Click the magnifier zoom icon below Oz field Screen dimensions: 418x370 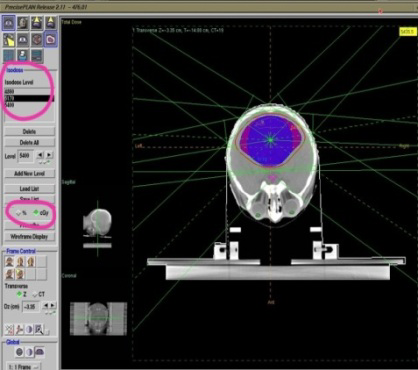pyautogui.click(x=39, y=329)
